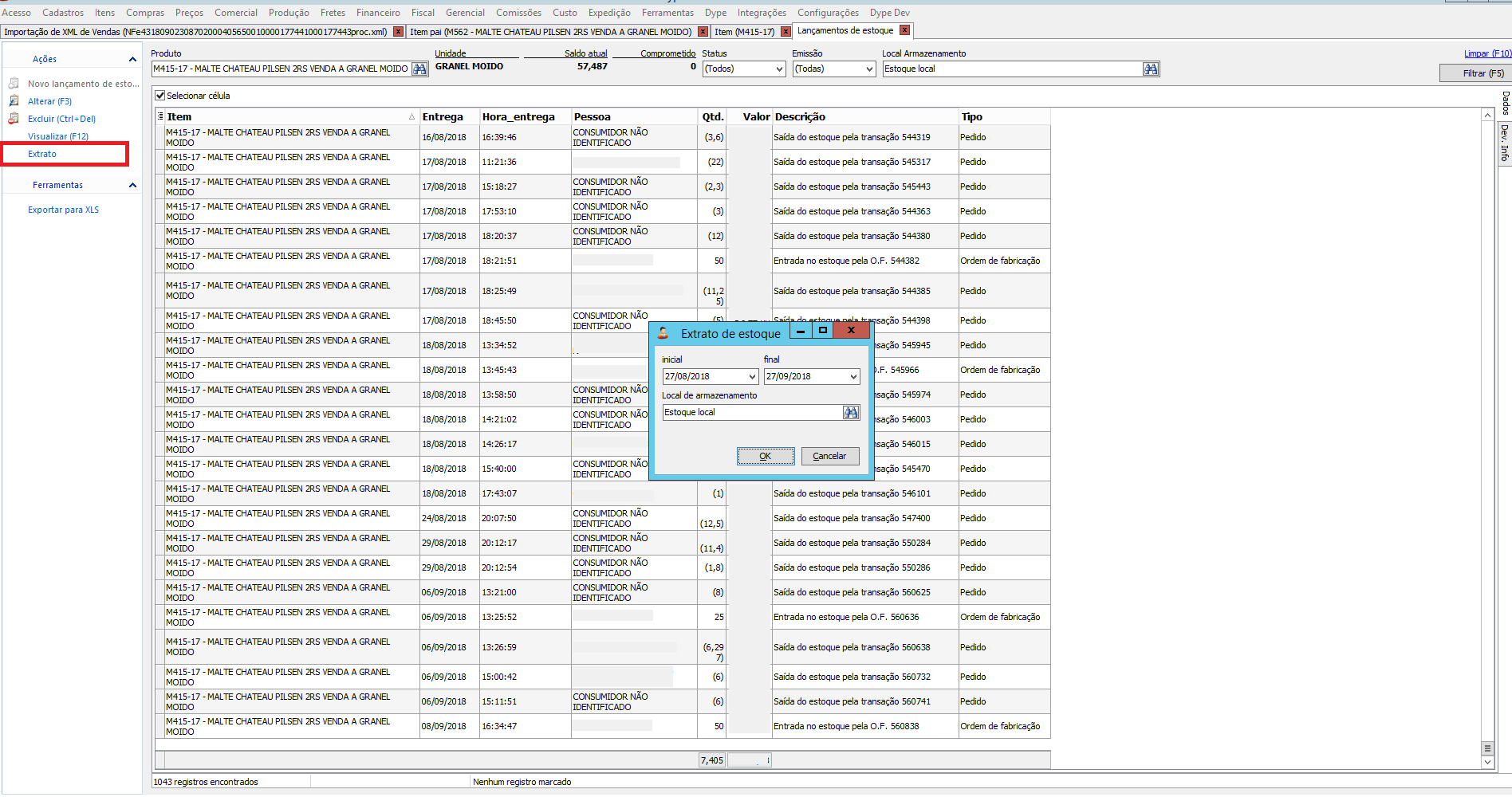Open the Cadastros menu
This screenshot has width=1512, height=797.
[63, 13]
